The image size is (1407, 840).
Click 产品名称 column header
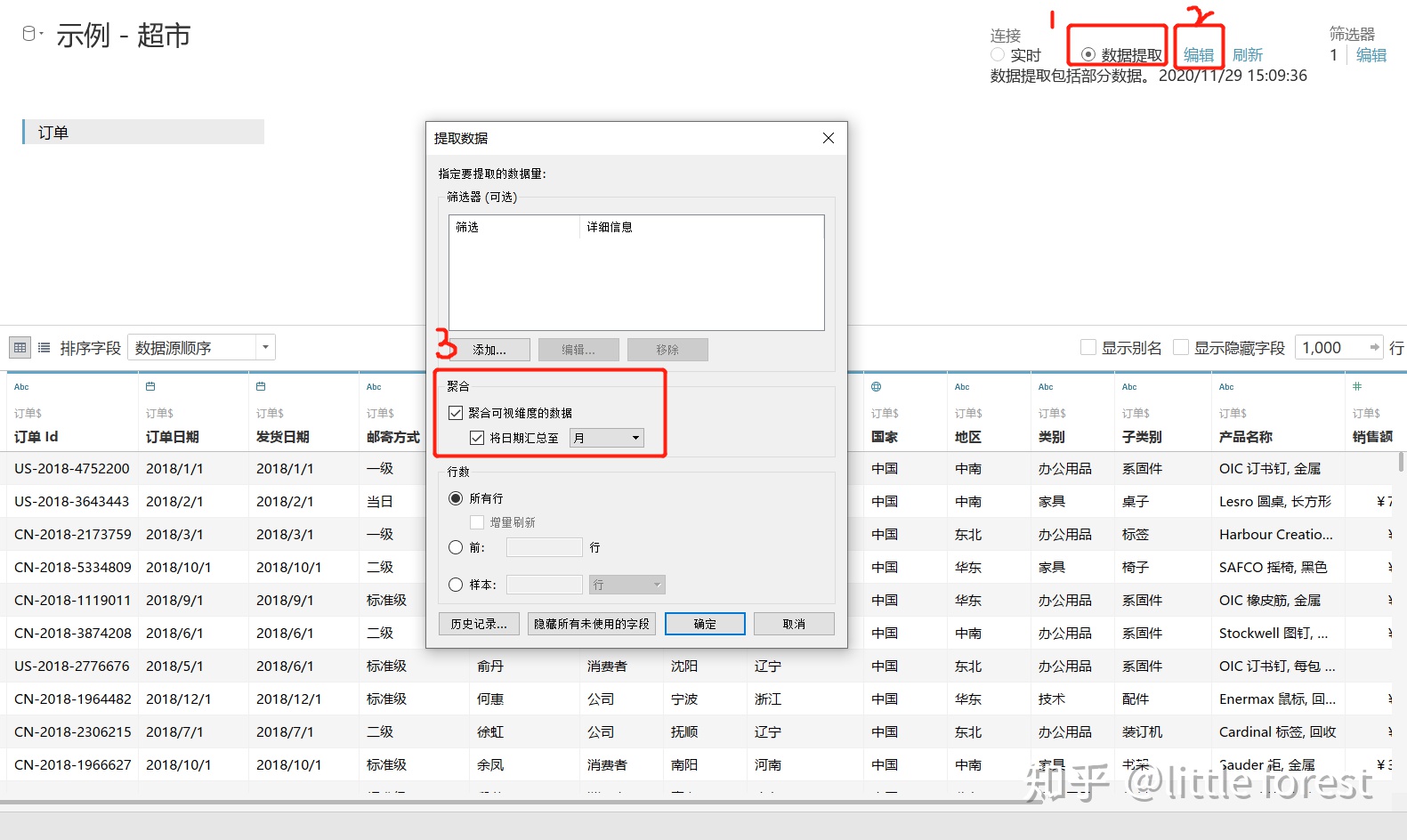[x=1245, y=437]
